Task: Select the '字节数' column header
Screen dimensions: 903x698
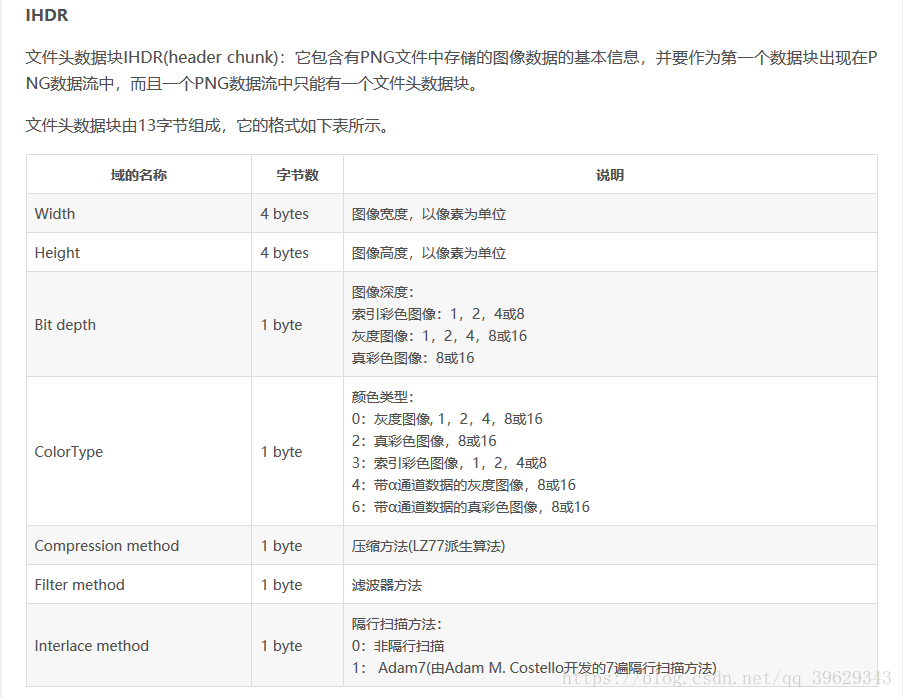Action: [x=297, y=175]
